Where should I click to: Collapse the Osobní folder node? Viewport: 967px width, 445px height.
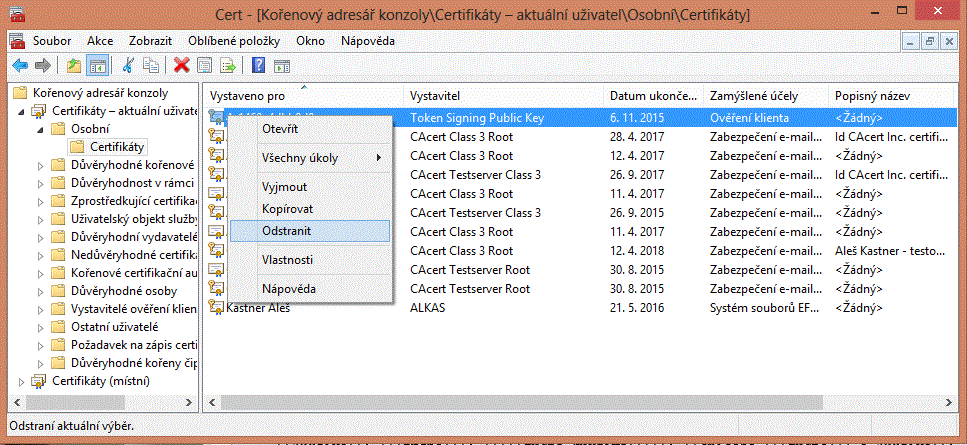(40, 129)
